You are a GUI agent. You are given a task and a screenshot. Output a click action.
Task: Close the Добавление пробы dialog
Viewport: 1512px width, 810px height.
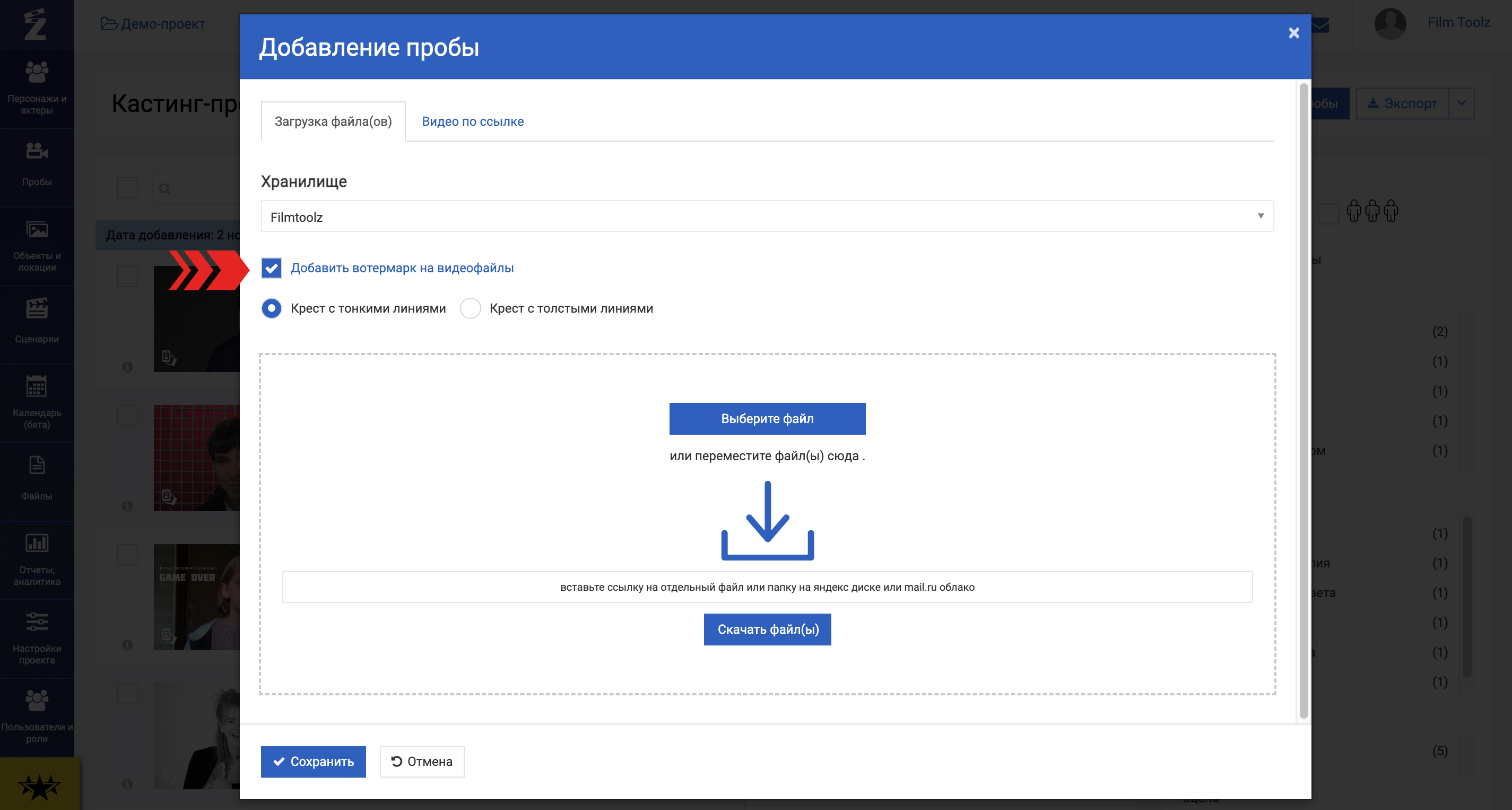[1293, 33]
